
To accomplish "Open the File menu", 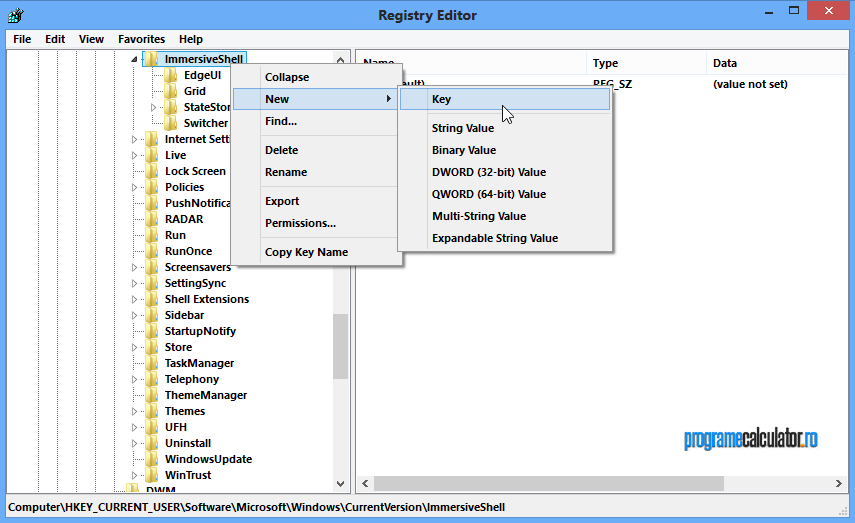I will point(22,39).
